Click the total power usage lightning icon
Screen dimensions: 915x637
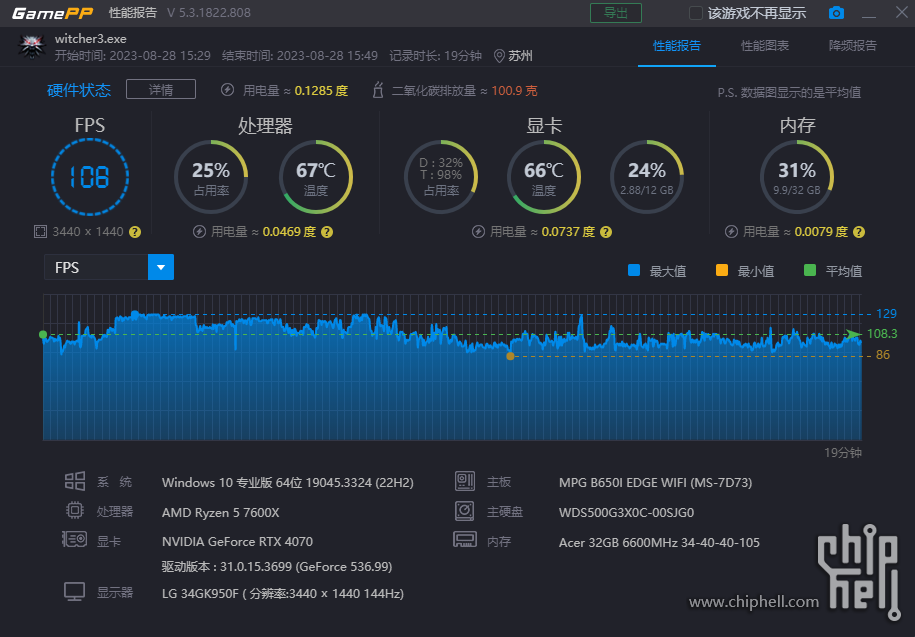click(x=228, y=90)
